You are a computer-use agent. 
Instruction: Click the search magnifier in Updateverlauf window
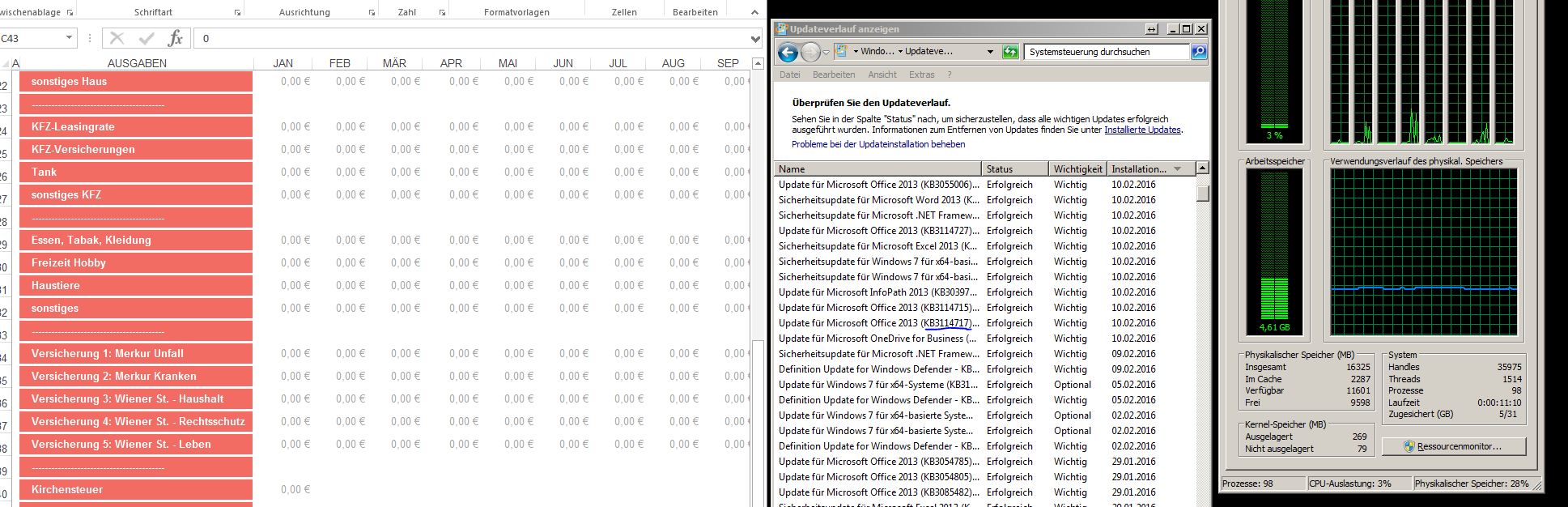click(x=1199, y=52)
